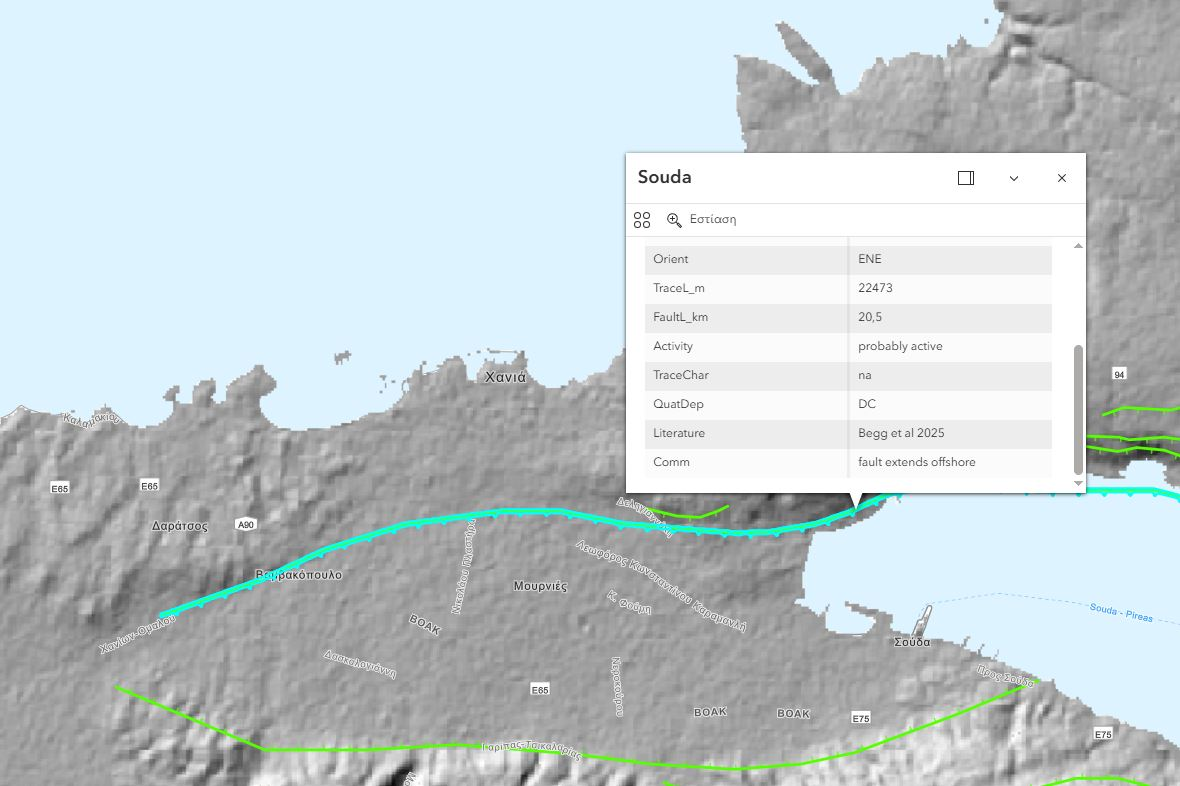
Task: Click the popup scrollbar up arrow
Action: (1078, 246)
